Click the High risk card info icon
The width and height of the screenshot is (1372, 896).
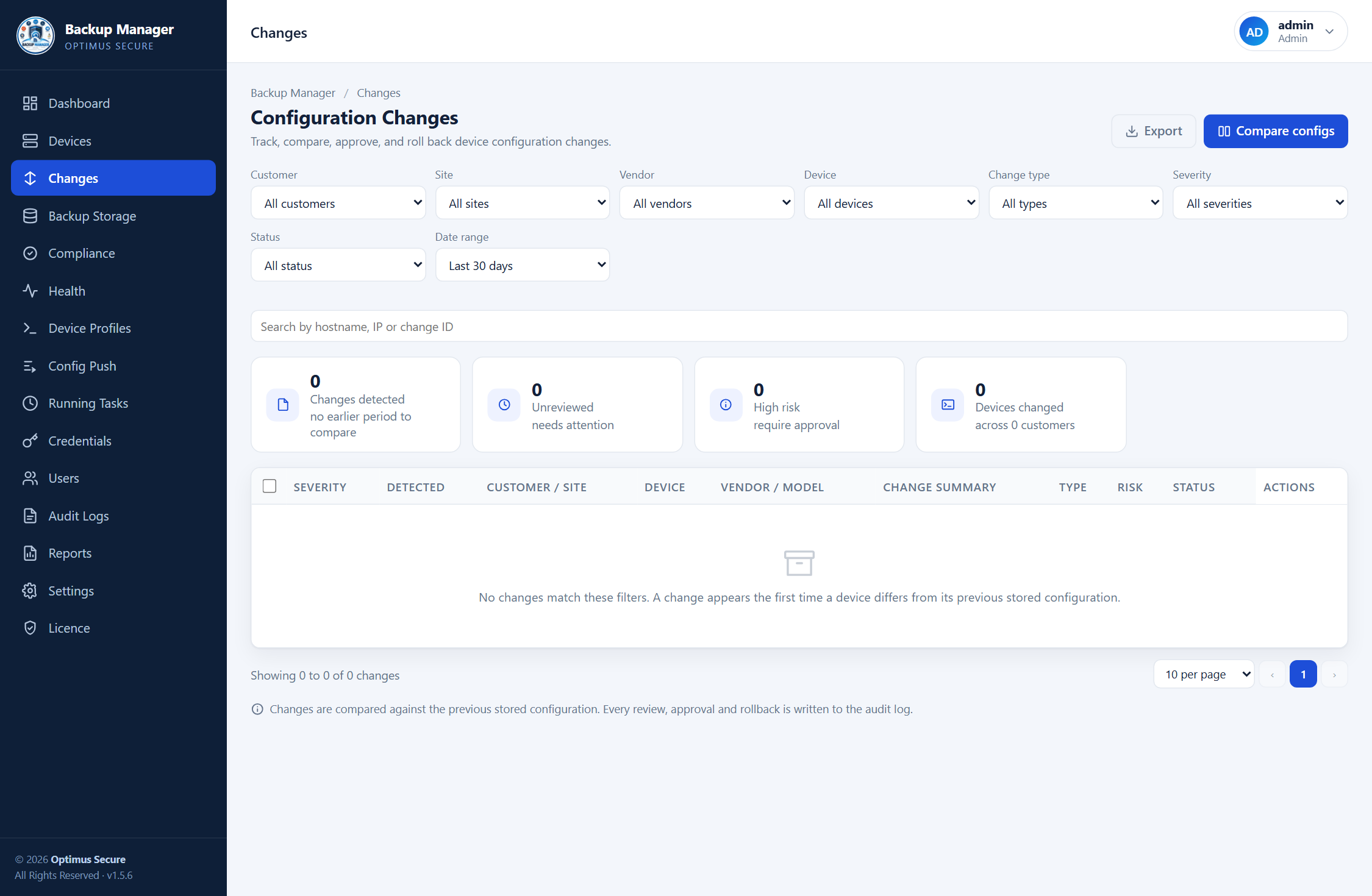tap(726, 405)
